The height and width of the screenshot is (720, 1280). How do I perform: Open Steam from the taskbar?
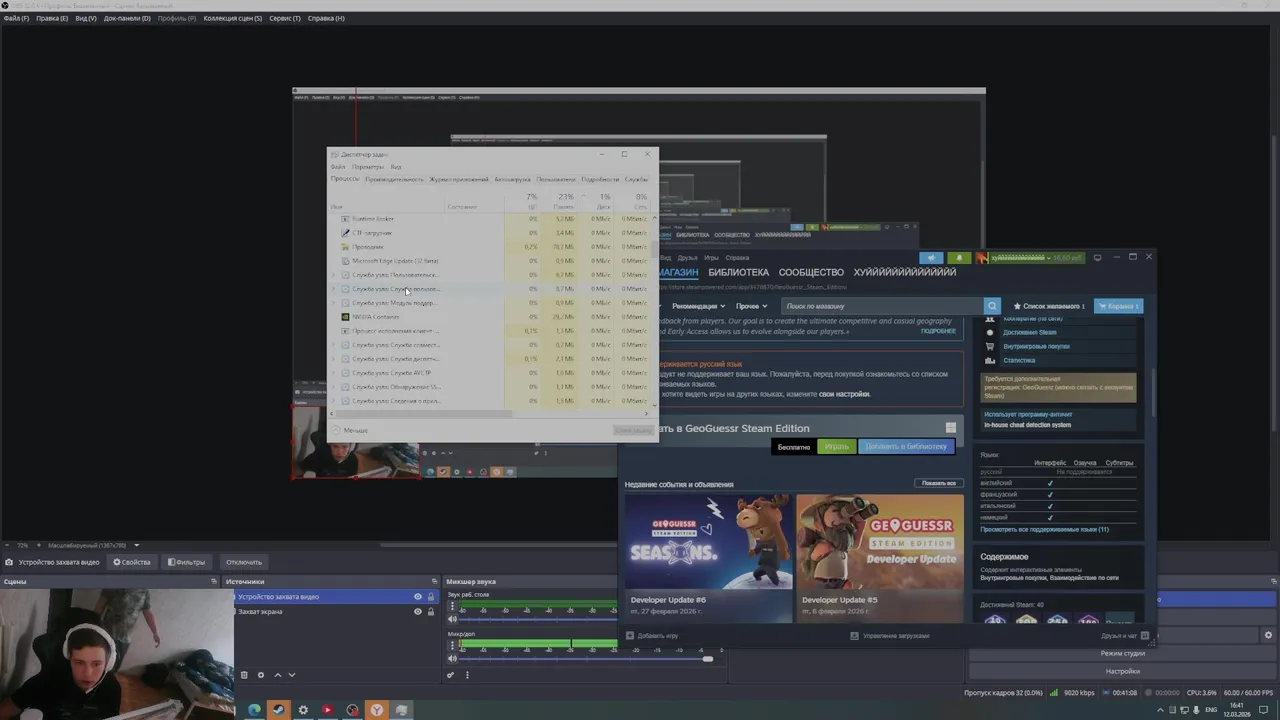coord(279,710)
